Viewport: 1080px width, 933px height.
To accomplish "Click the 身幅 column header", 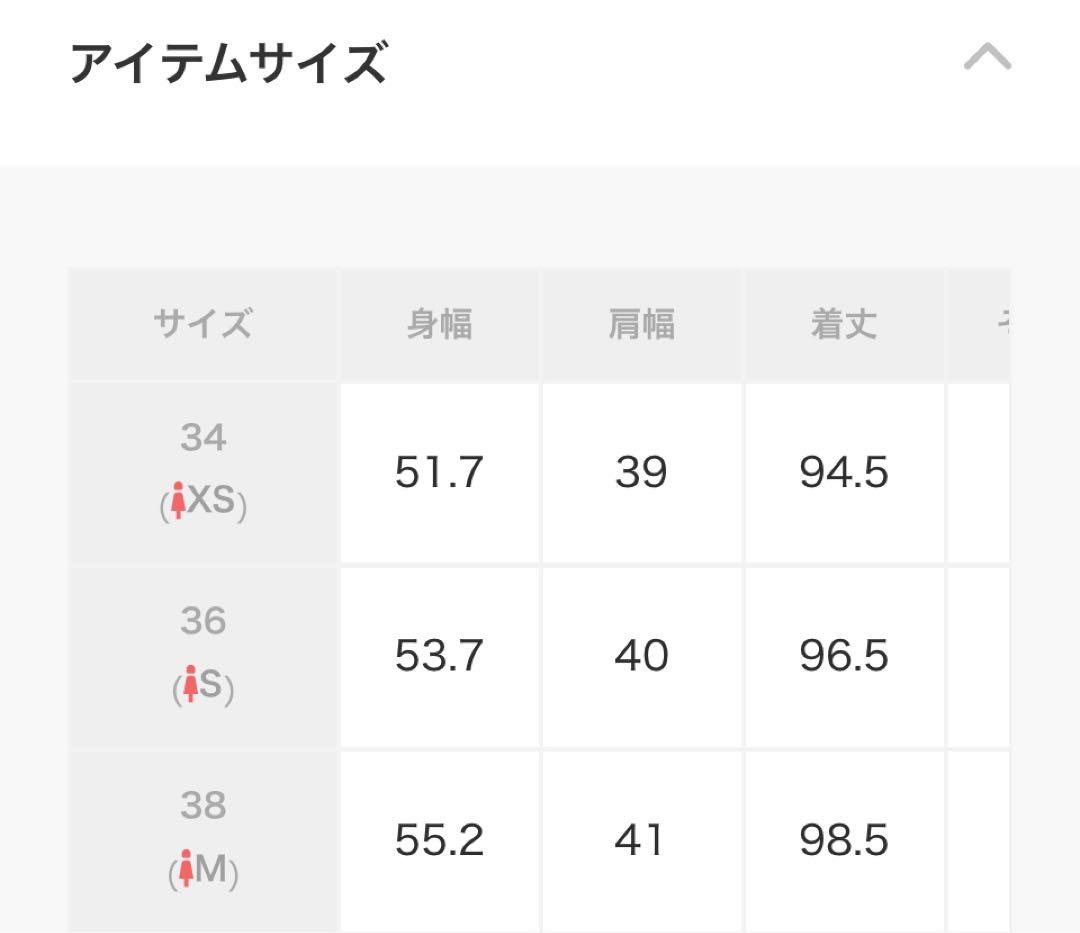I will tap(441, 323).
